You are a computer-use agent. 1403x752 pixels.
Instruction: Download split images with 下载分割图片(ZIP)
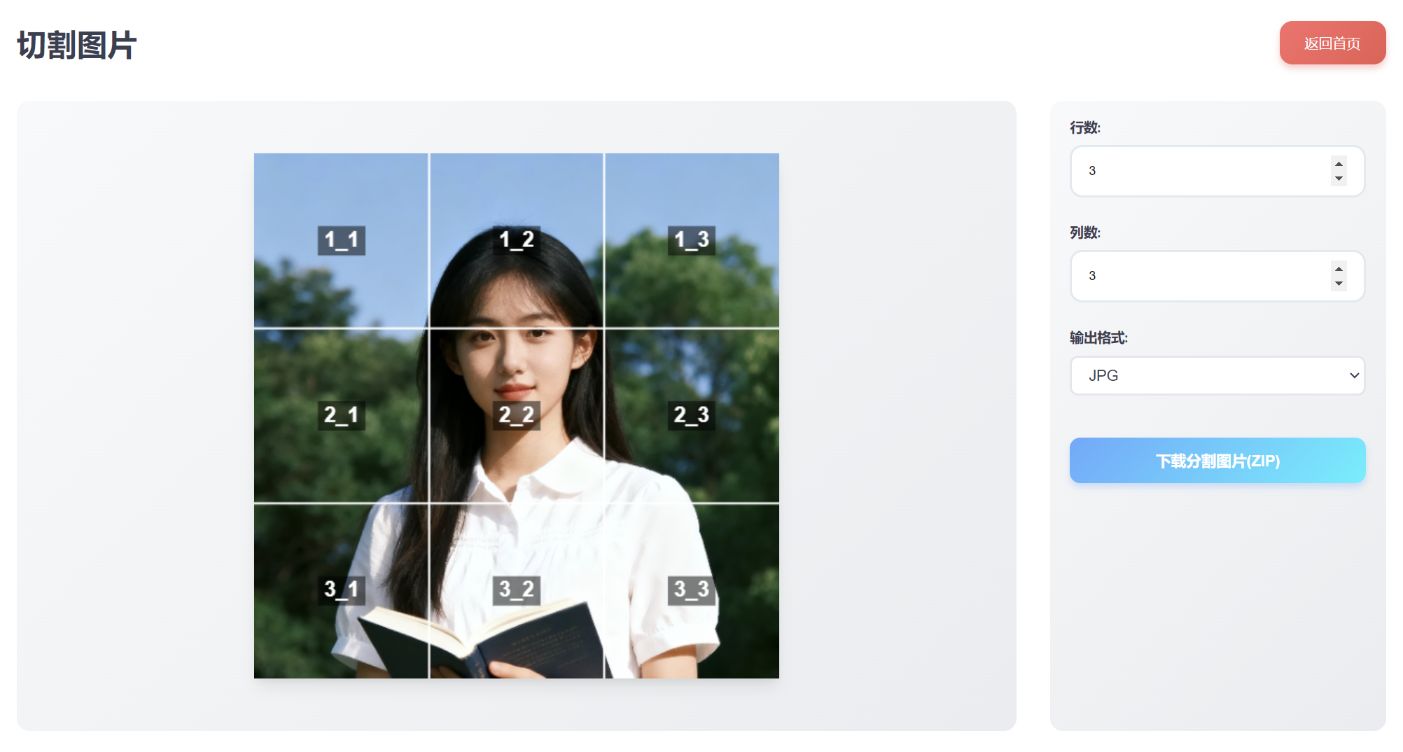point(1217,461)
